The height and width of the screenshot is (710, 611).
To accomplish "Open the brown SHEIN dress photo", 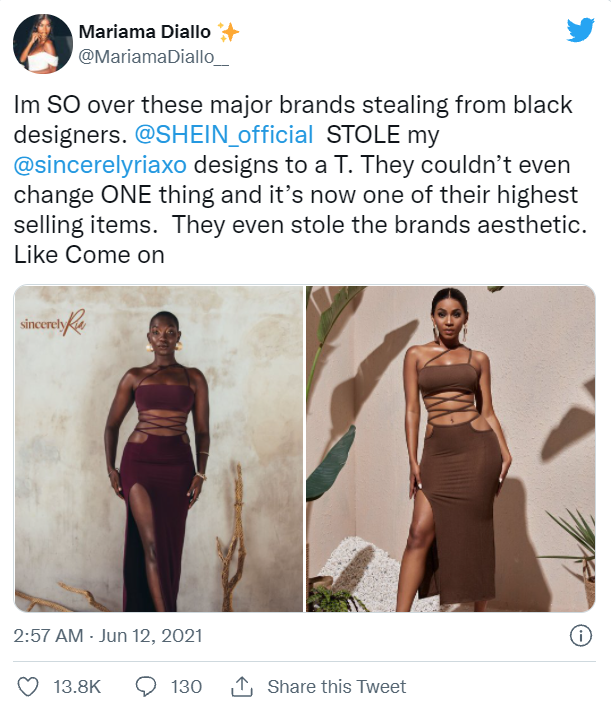I will pos(451,449).
